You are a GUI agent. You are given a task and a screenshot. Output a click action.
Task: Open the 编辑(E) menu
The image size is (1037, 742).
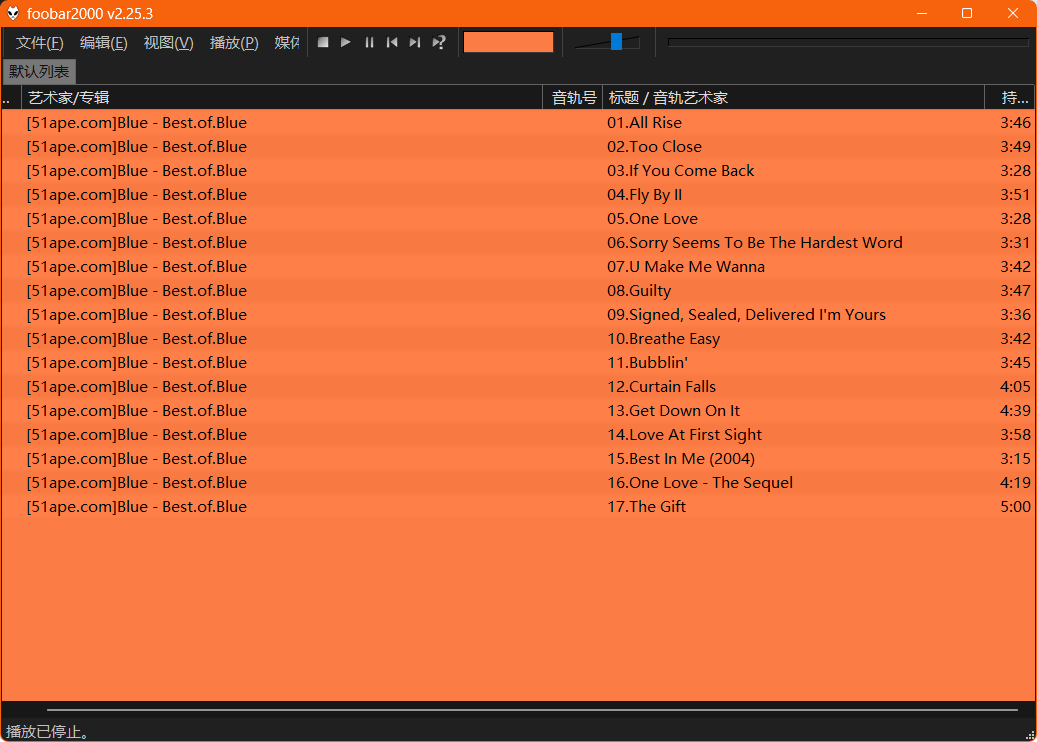[x=103, y=43]
